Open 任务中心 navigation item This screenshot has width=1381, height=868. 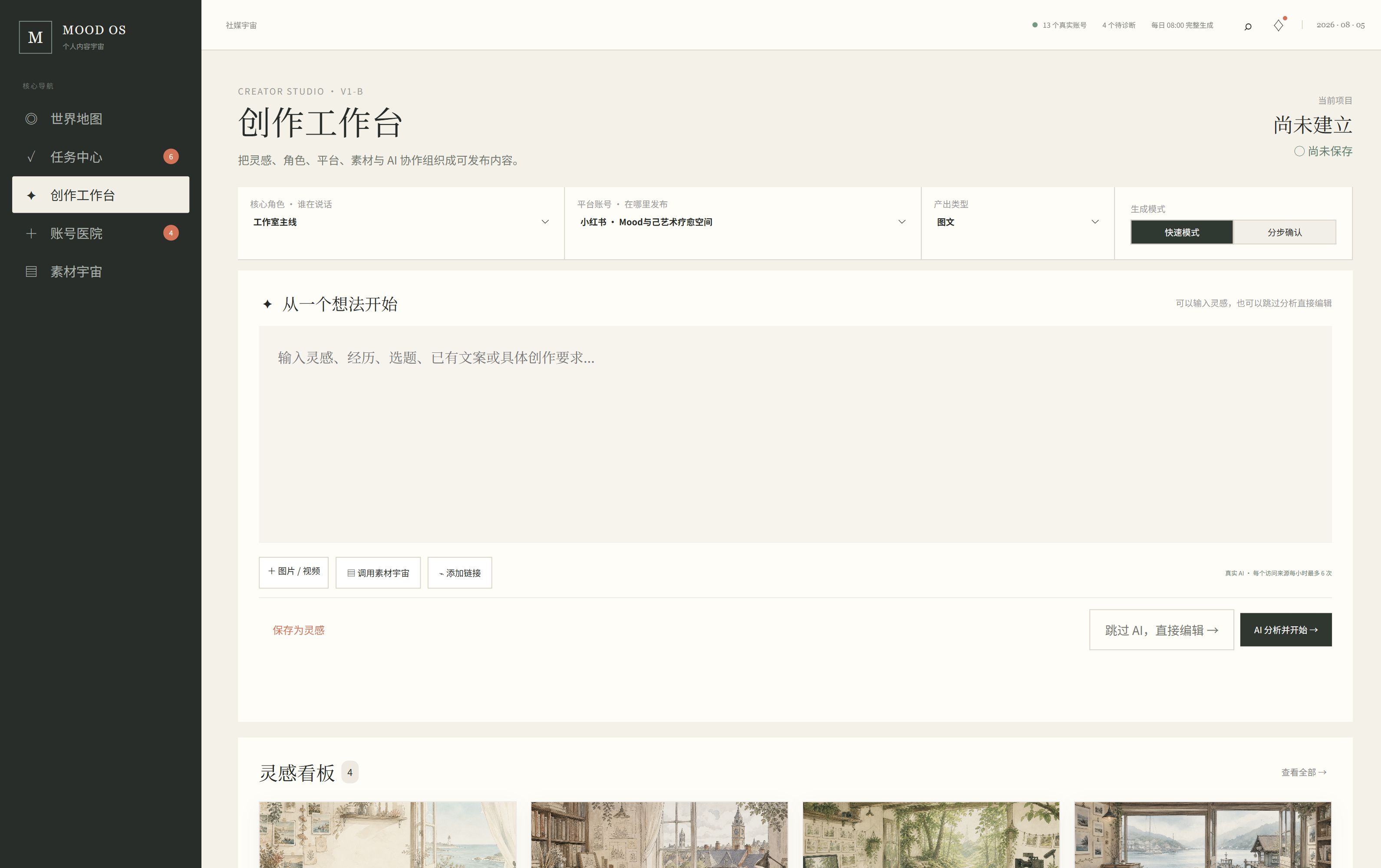(100, 157)
